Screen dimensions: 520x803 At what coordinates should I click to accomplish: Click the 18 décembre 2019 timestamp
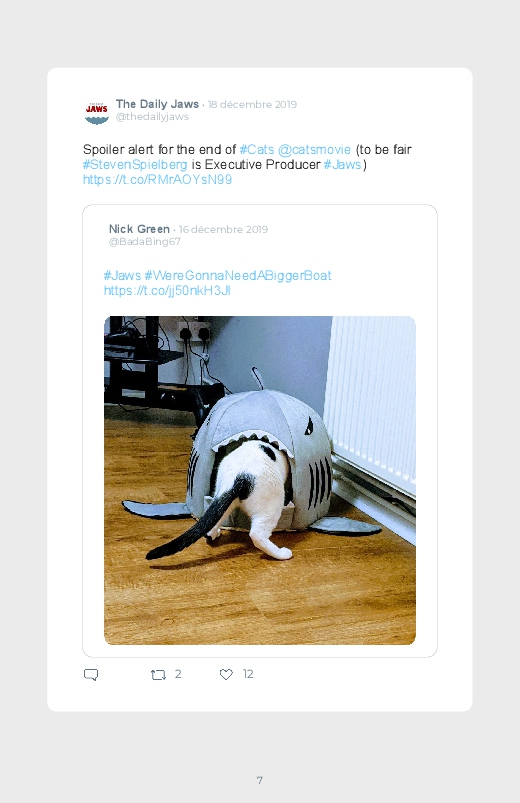click(252, 104)
